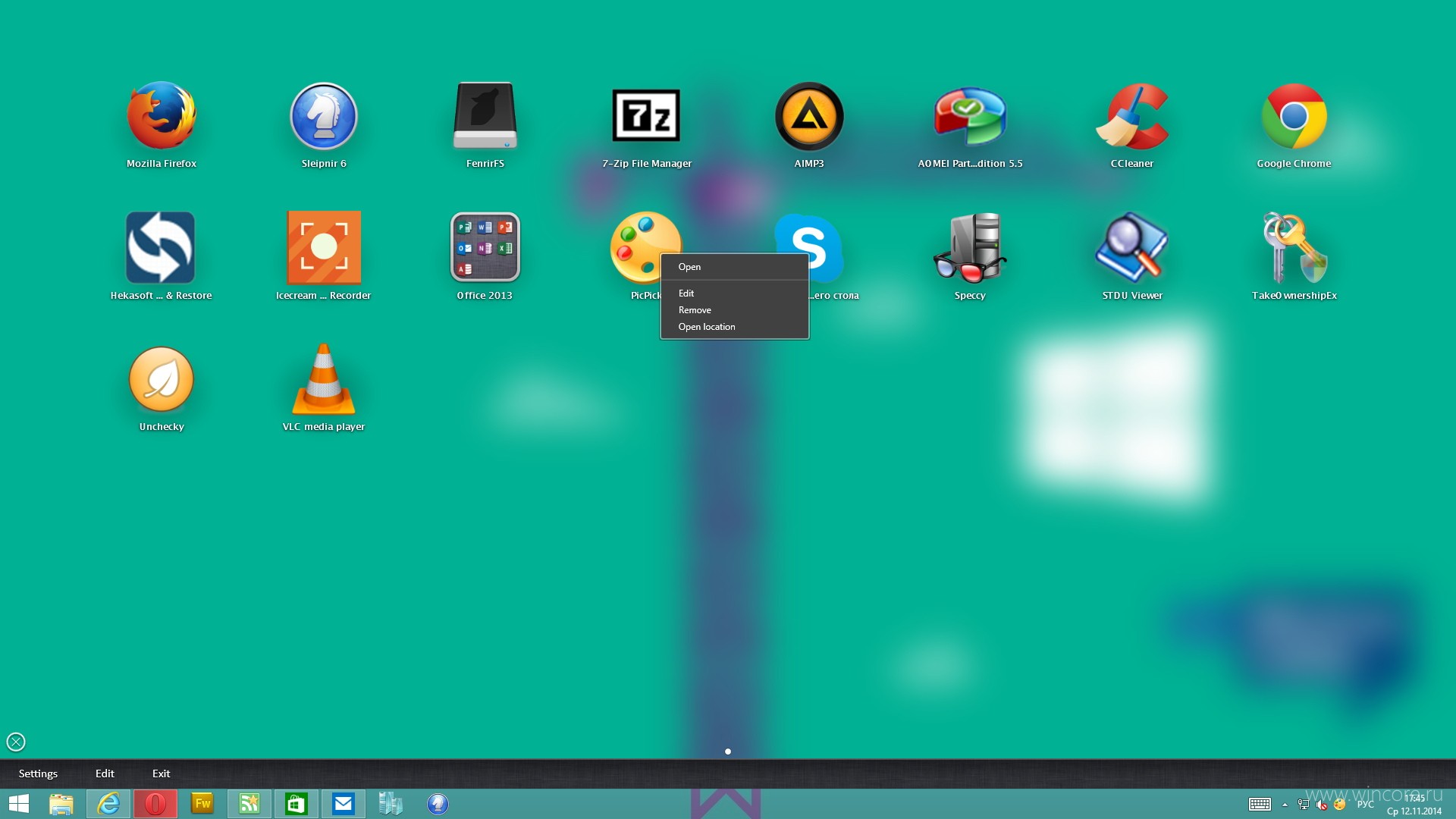Open Adobe Fireworks taskbar icon

[202, 804]
